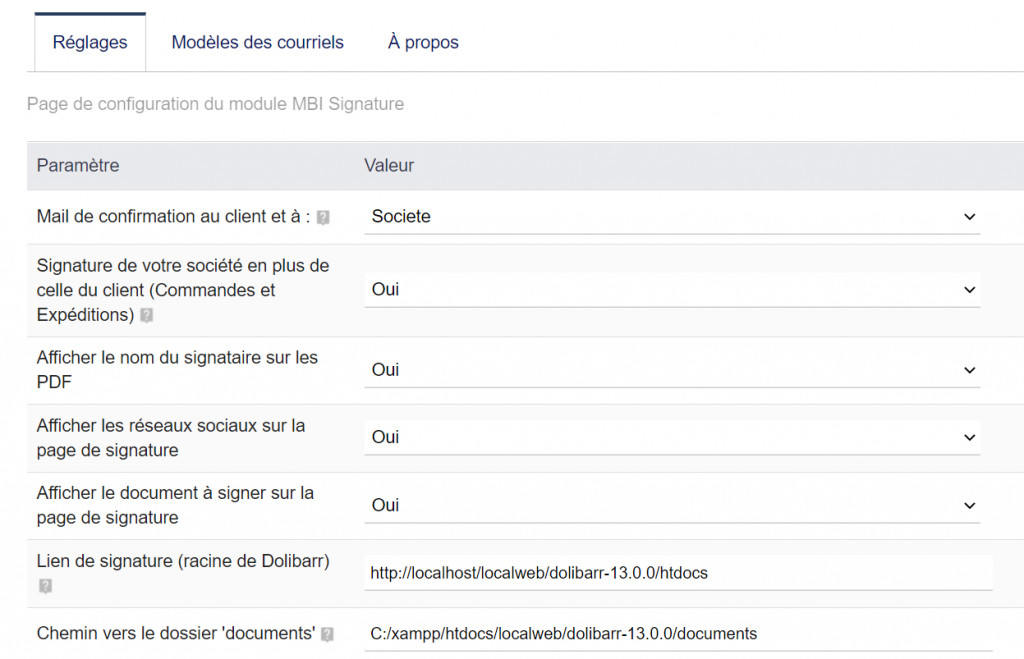Screen dimensions: 1024x659
Task: Click the signature link URL field
Action: pos(678,573)
